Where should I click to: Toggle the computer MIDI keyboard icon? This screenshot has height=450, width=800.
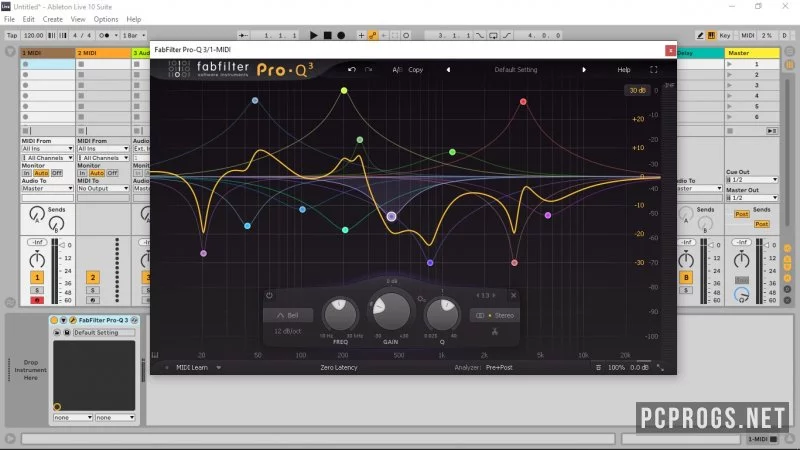711,35
